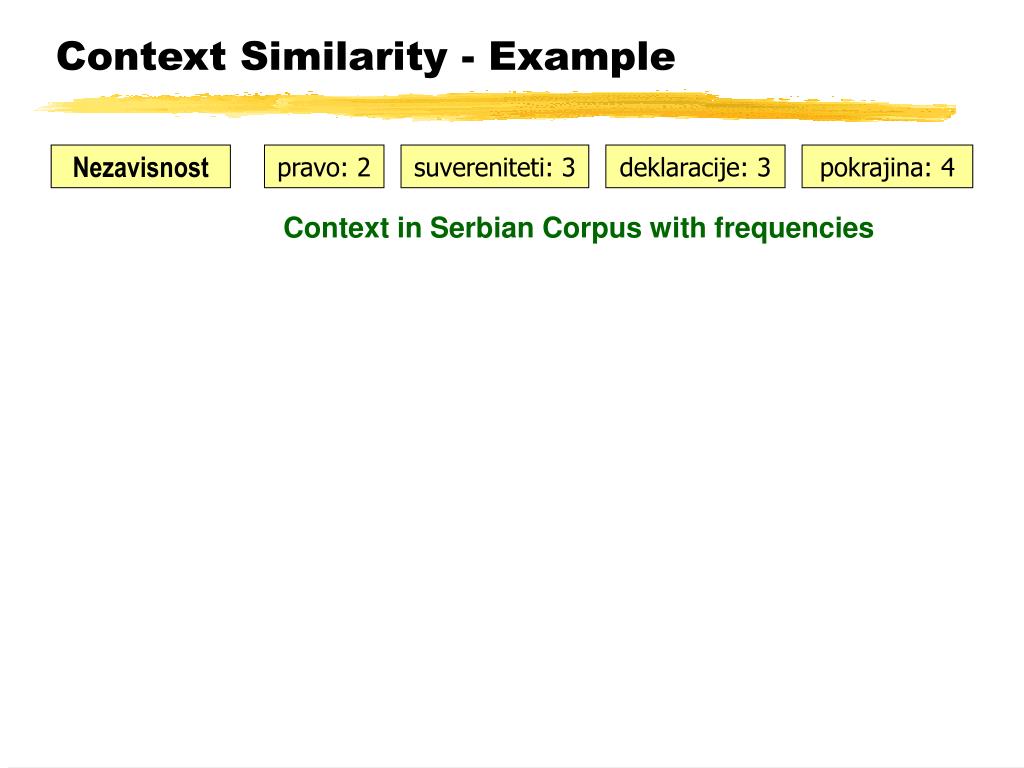The height and width of the screenshot is (768, 1024).
Task: Click the bold Nezavisnost box
Action: pos(141,167)
